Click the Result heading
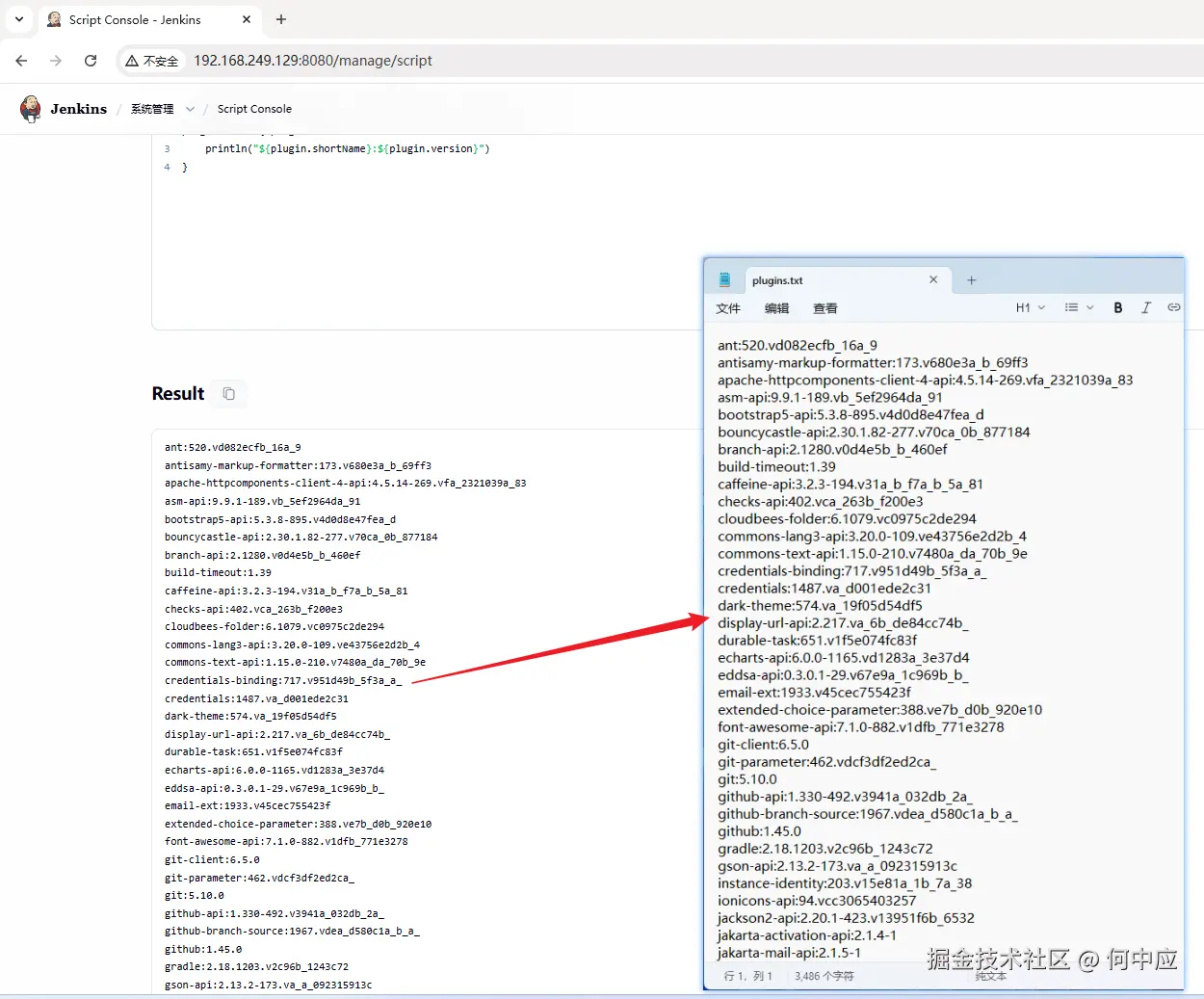Screen dimensions: 1204x999 point(178,393)
